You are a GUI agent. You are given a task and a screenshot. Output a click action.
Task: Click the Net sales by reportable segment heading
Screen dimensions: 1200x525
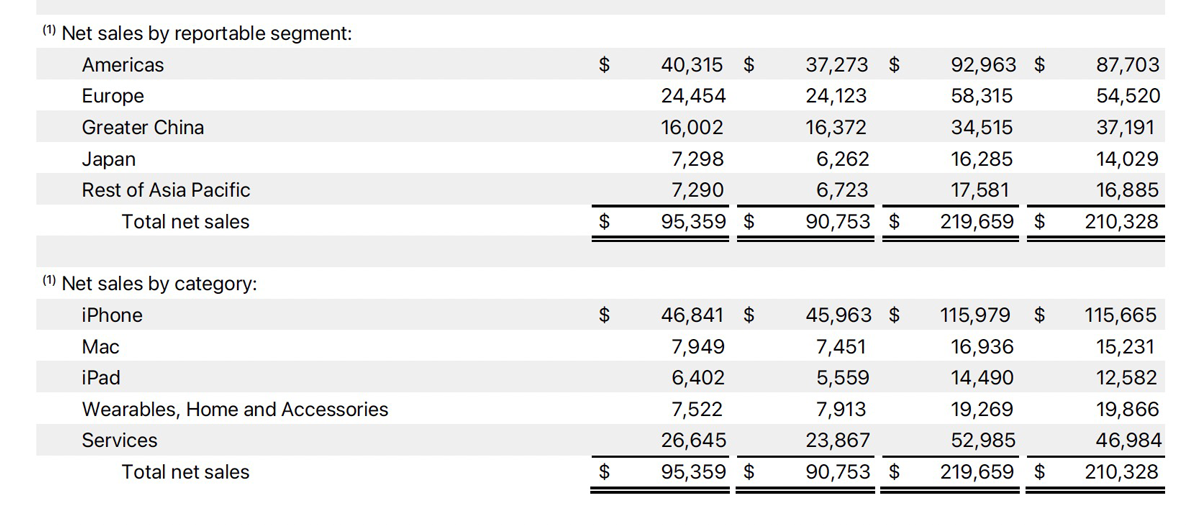tap(206, 33)
